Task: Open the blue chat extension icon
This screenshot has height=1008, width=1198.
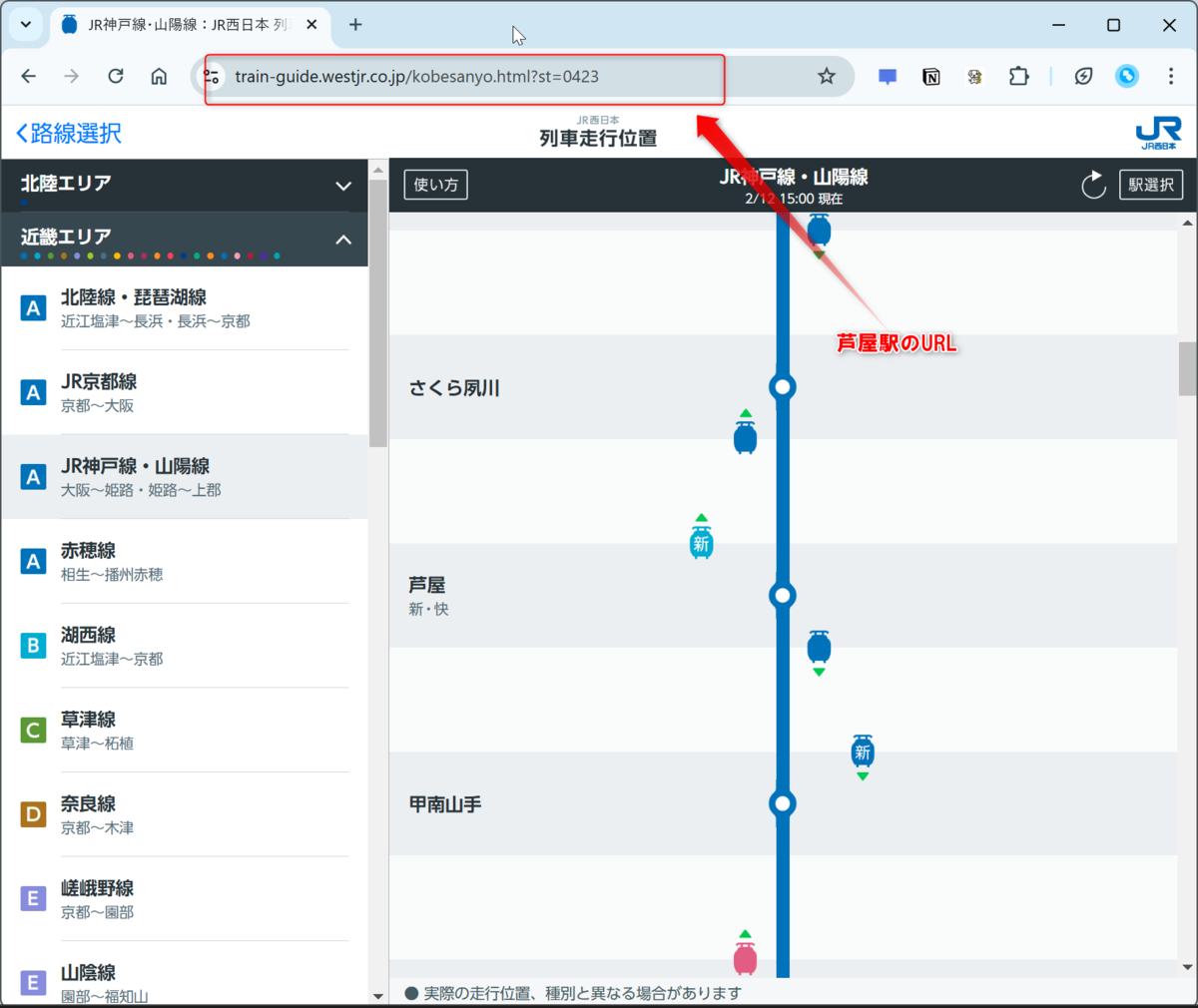Action: pyautogui.click(x=888, y=76)
